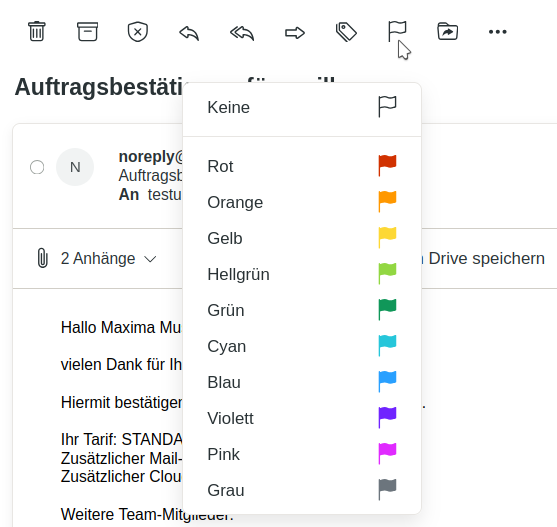Choose the Rot flag option
The image size is (557, 527).
pos(302,166)
